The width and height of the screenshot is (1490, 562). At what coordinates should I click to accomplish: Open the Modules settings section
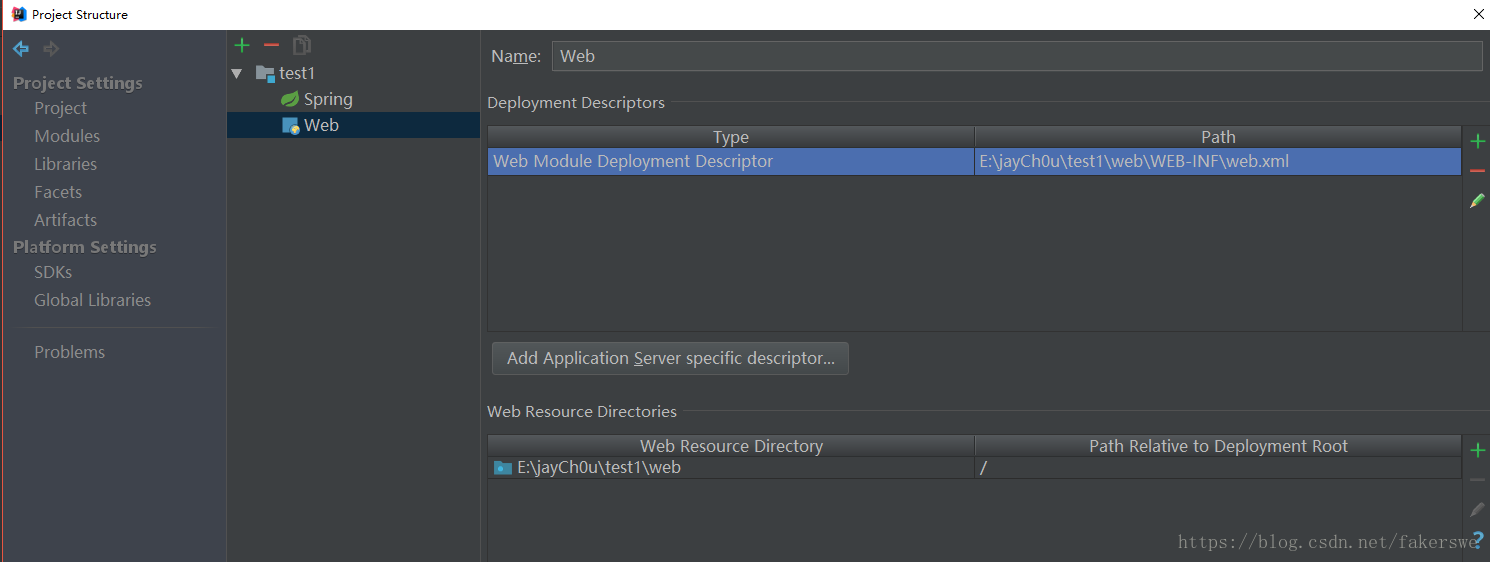(67, 136)
